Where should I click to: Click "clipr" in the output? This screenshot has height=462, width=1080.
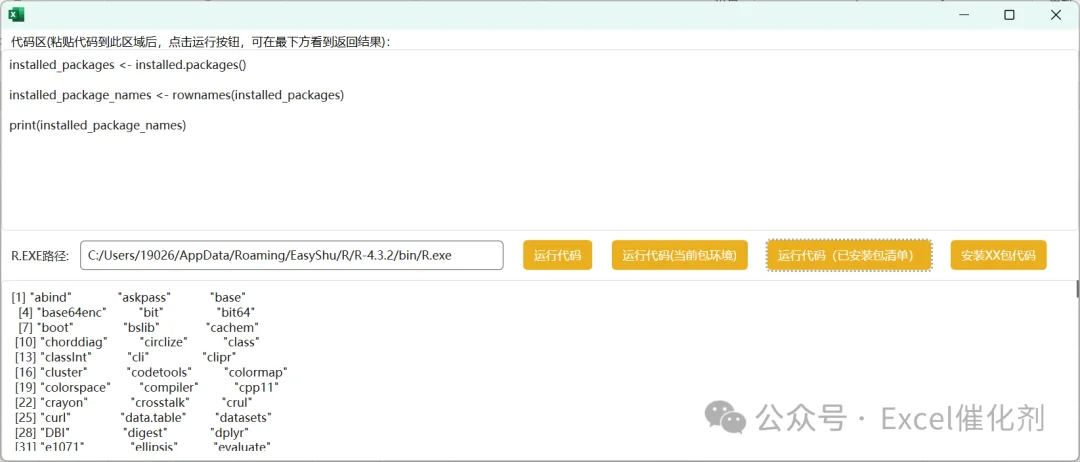[x=220, y=357]
